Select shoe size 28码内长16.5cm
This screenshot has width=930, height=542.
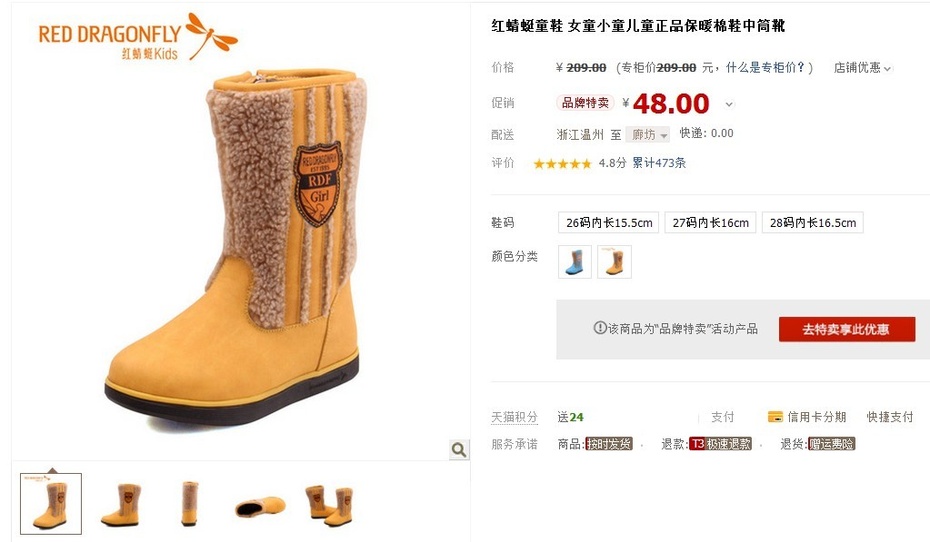[813, 223]
